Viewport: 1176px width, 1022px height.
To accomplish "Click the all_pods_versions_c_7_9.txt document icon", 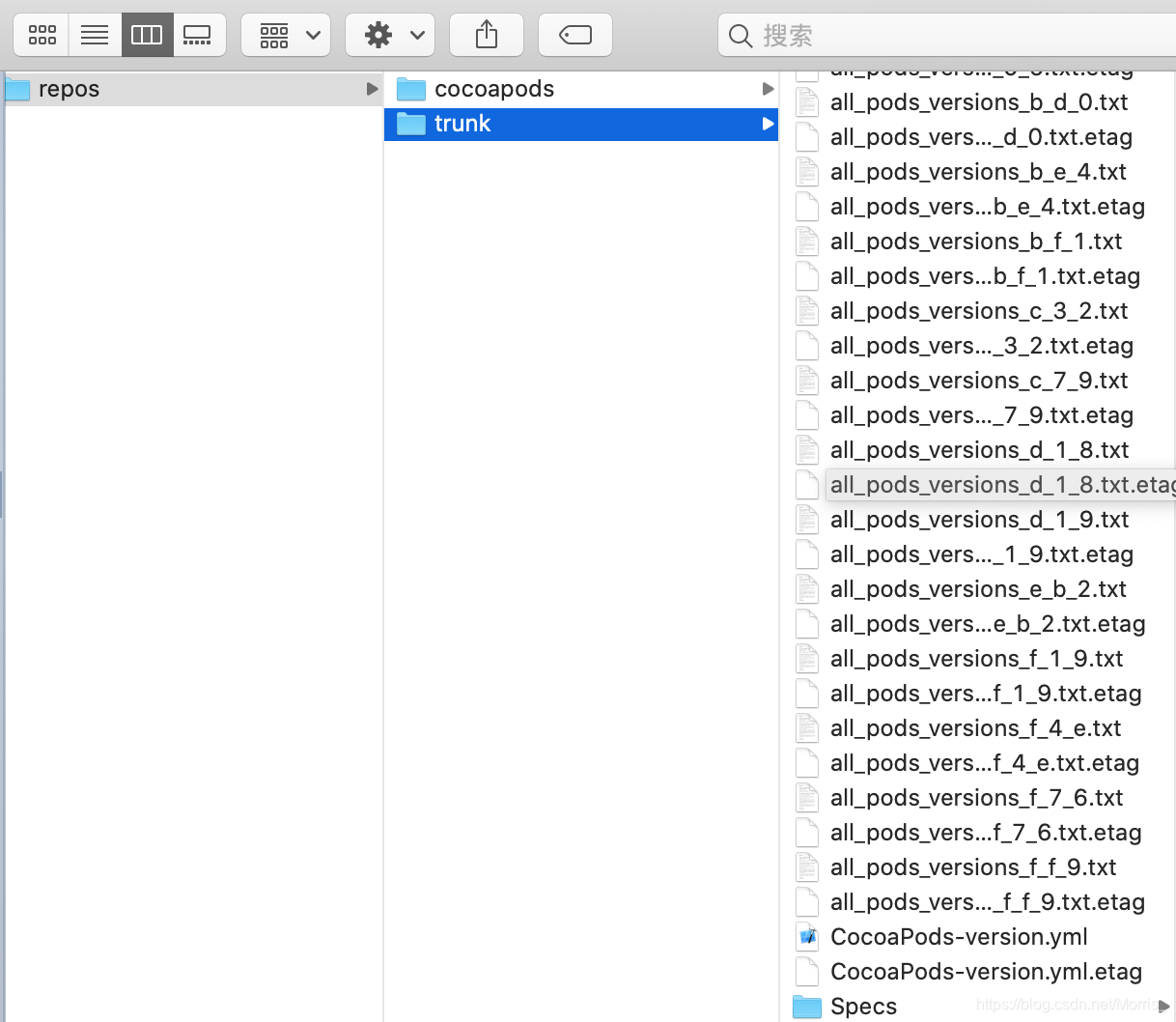I will coord(807,381).
